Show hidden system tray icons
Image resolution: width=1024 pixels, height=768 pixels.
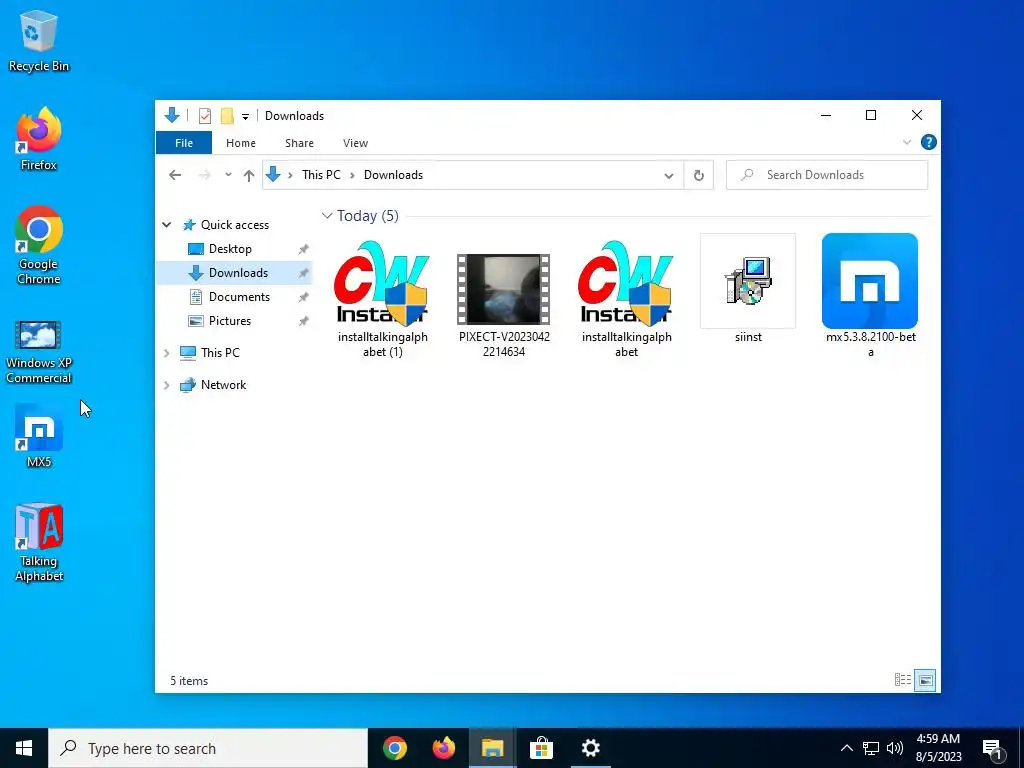point(846,748)
